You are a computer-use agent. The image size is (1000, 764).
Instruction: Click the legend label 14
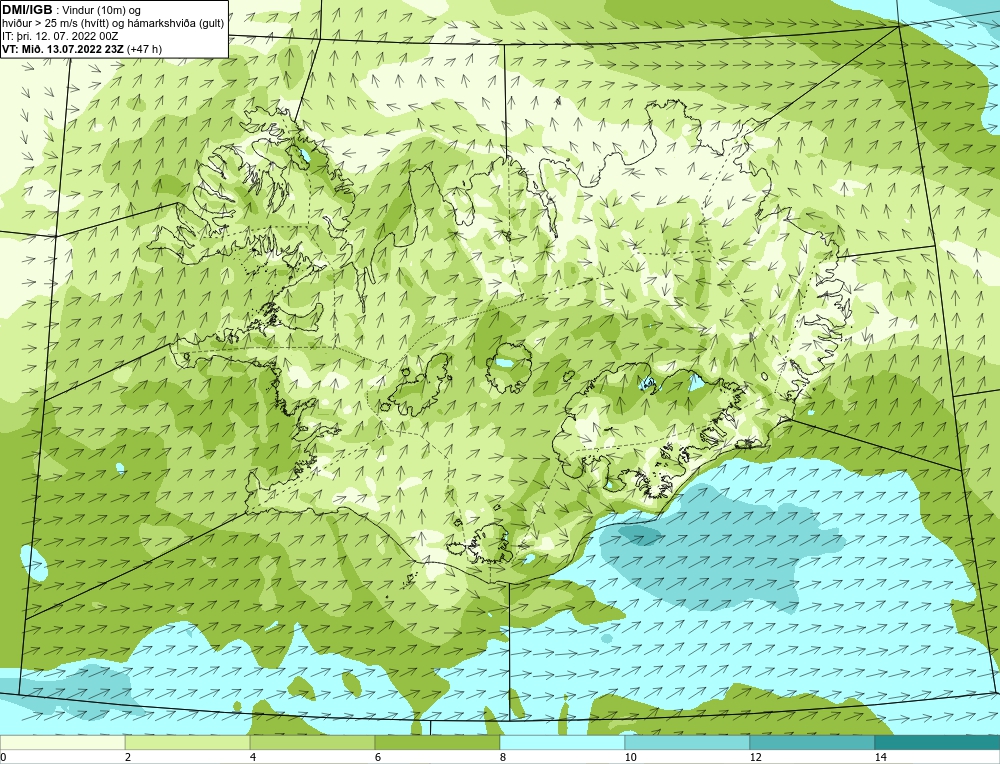click(x=881, y=757)
